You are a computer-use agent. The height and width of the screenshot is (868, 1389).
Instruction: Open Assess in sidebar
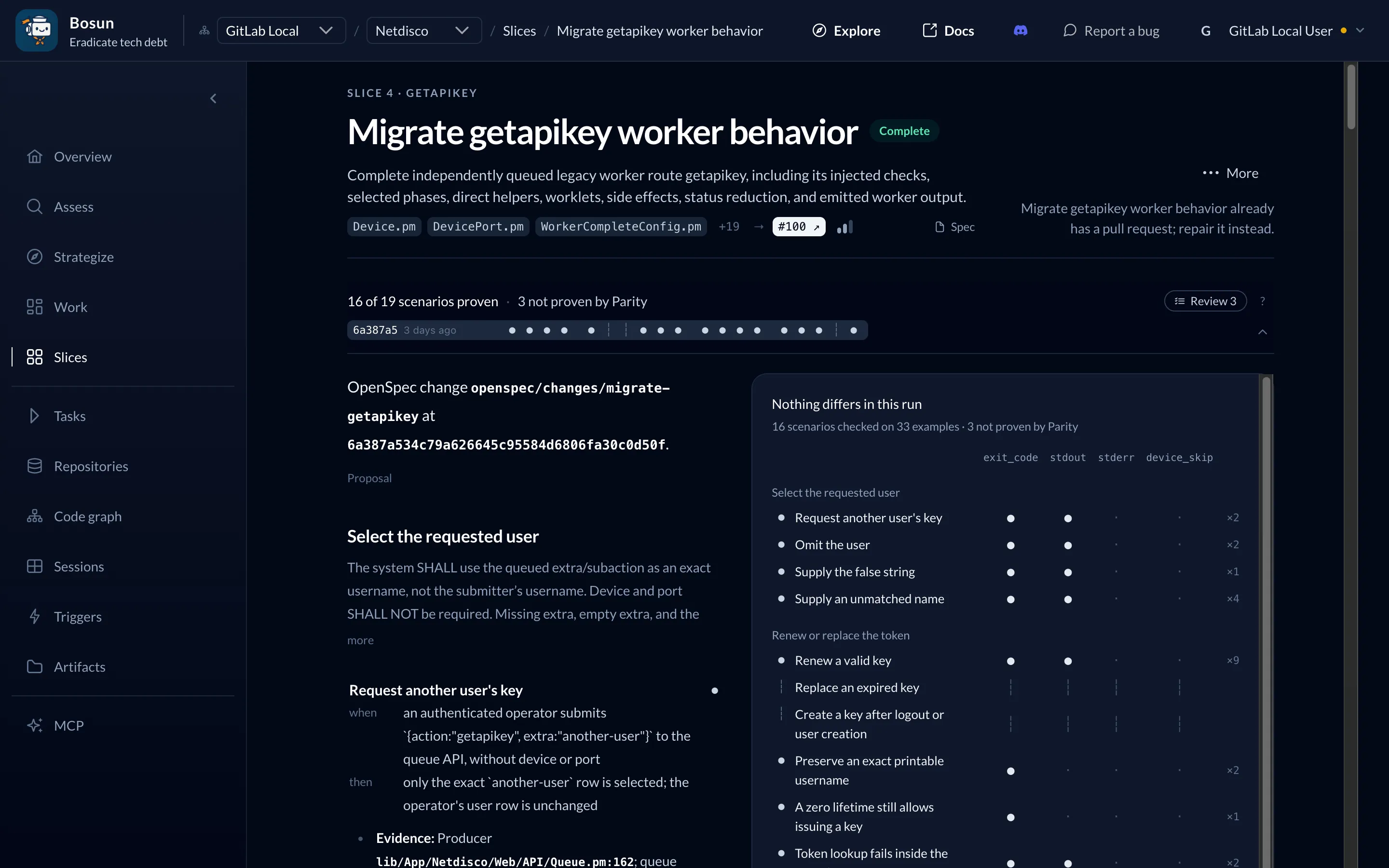pyautogui.click(x=60, y=207)
